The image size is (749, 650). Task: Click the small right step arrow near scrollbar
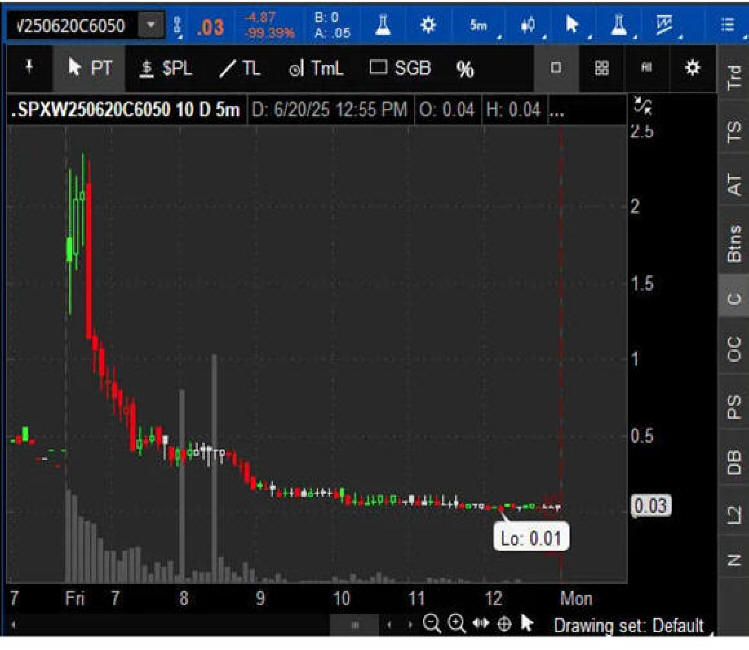410,624
